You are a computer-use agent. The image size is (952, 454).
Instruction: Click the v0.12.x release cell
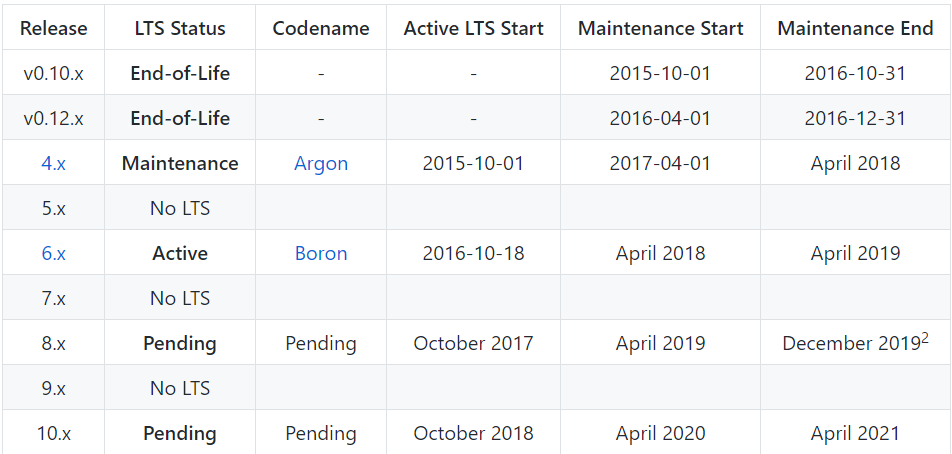pos(53,118)
